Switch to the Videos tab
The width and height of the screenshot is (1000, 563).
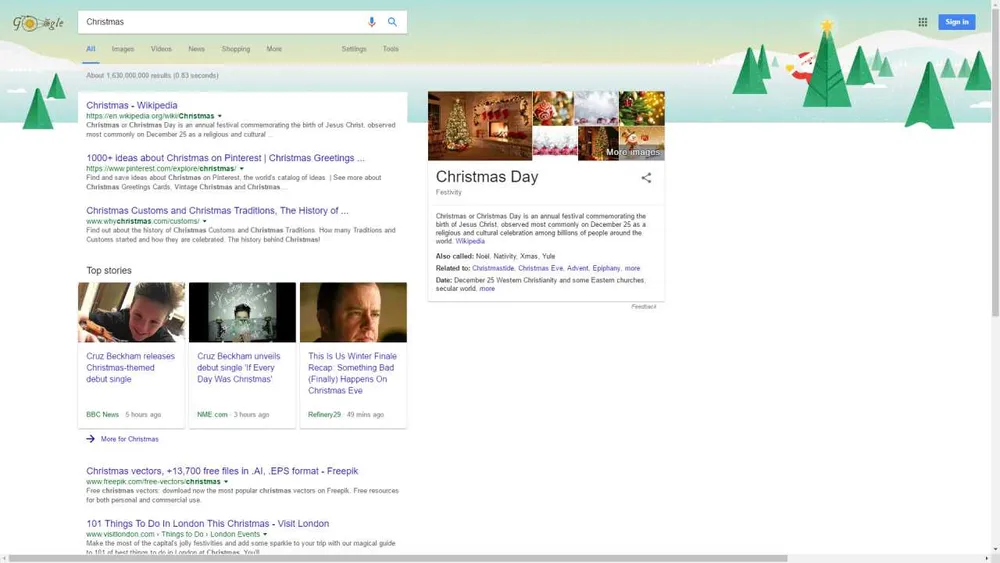[161, 49]
